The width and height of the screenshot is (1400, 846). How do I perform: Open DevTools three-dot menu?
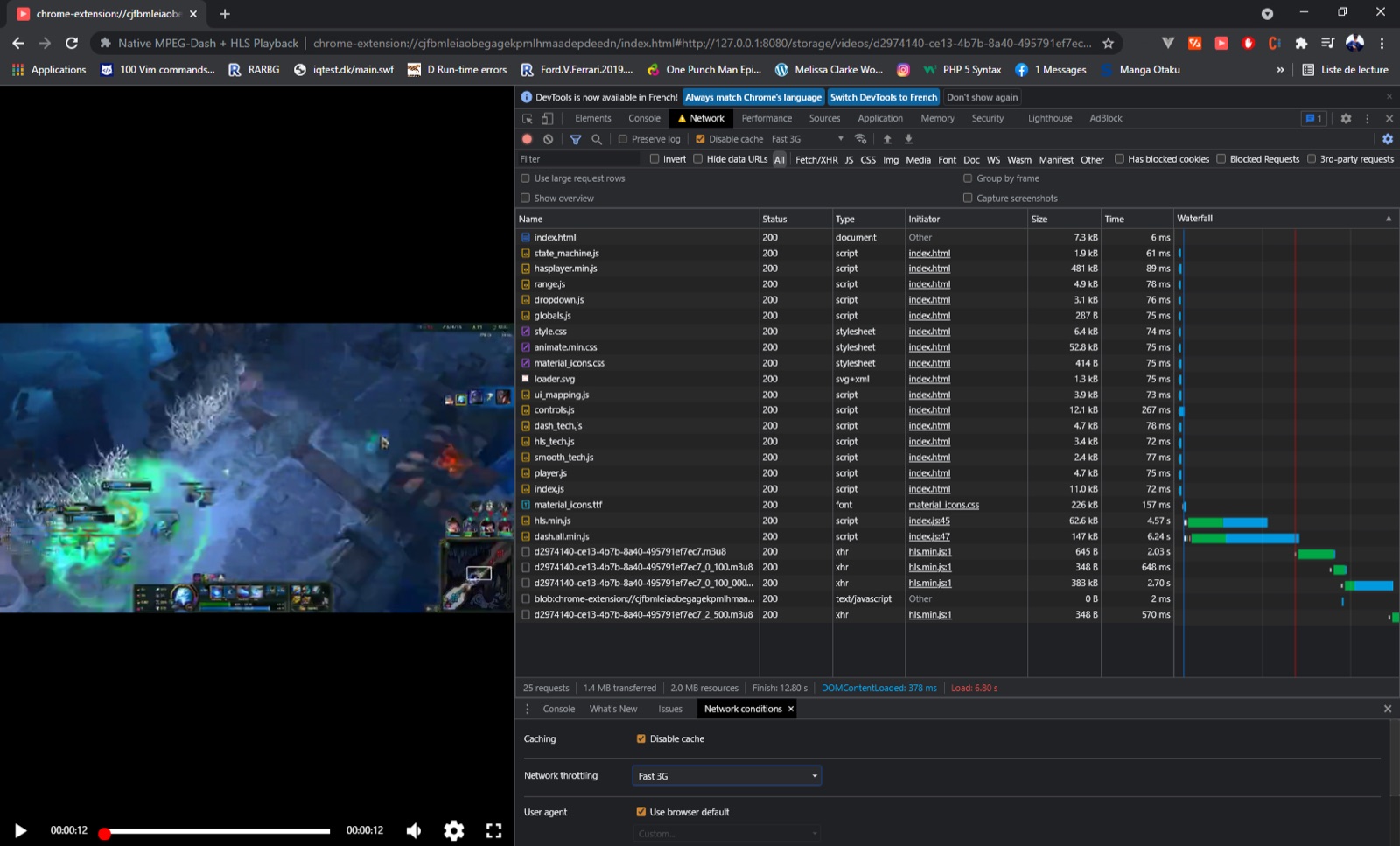click(x=1368, y=118)
